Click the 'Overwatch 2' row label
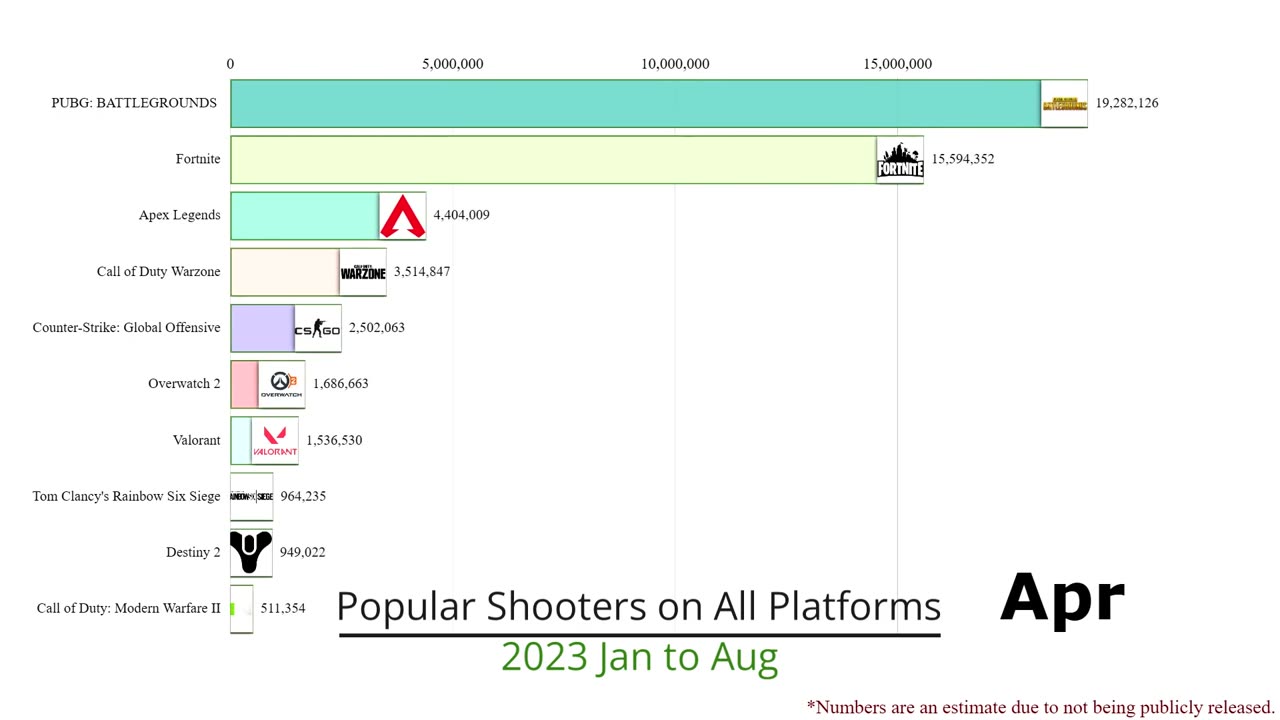1280x720 pixels. (x=184, y=383)
